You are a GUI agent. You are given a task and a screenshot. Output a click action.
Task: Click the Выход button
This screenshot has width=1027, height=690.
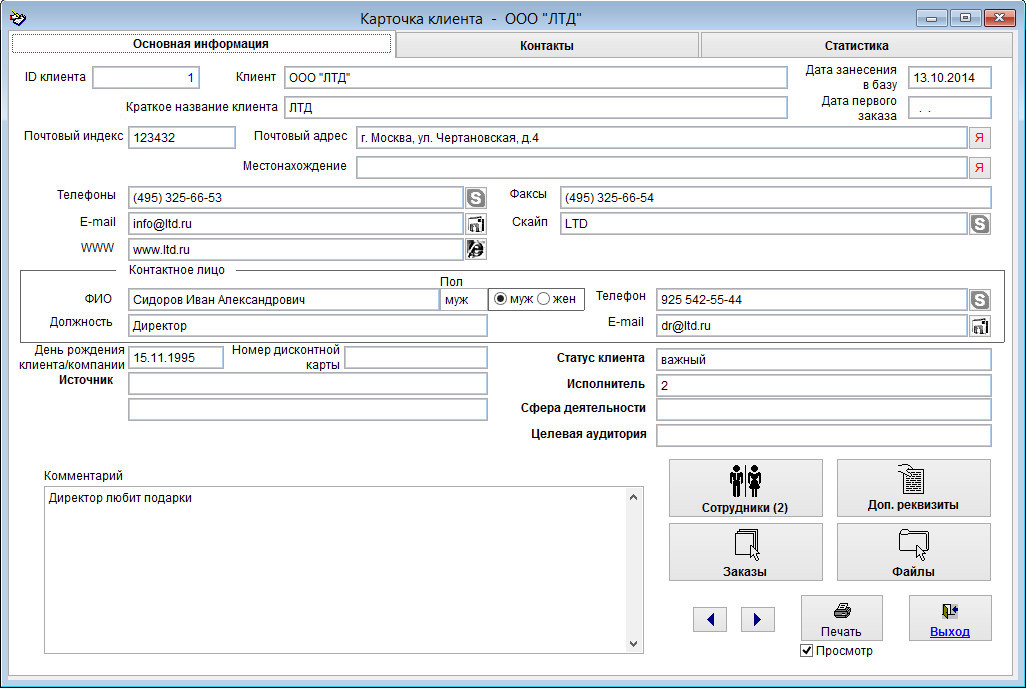950,618
